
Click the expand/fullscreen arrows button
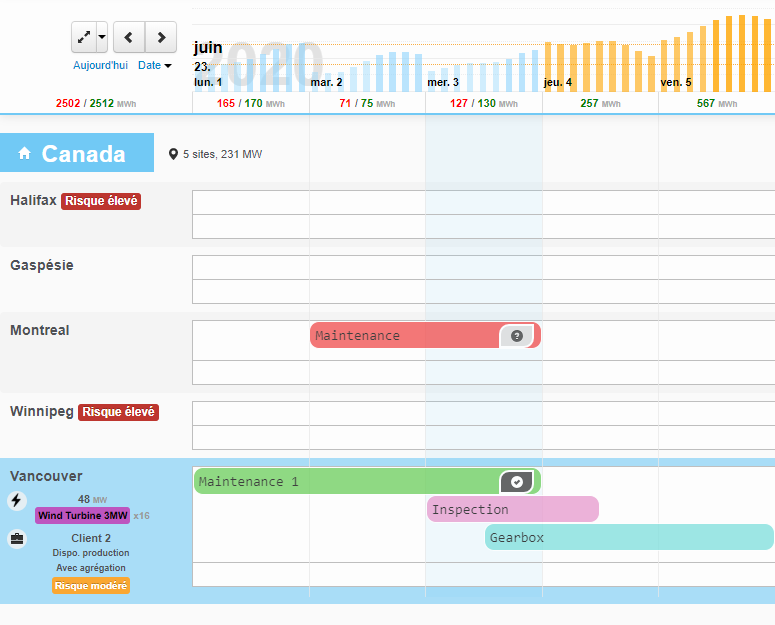(84, 38)
